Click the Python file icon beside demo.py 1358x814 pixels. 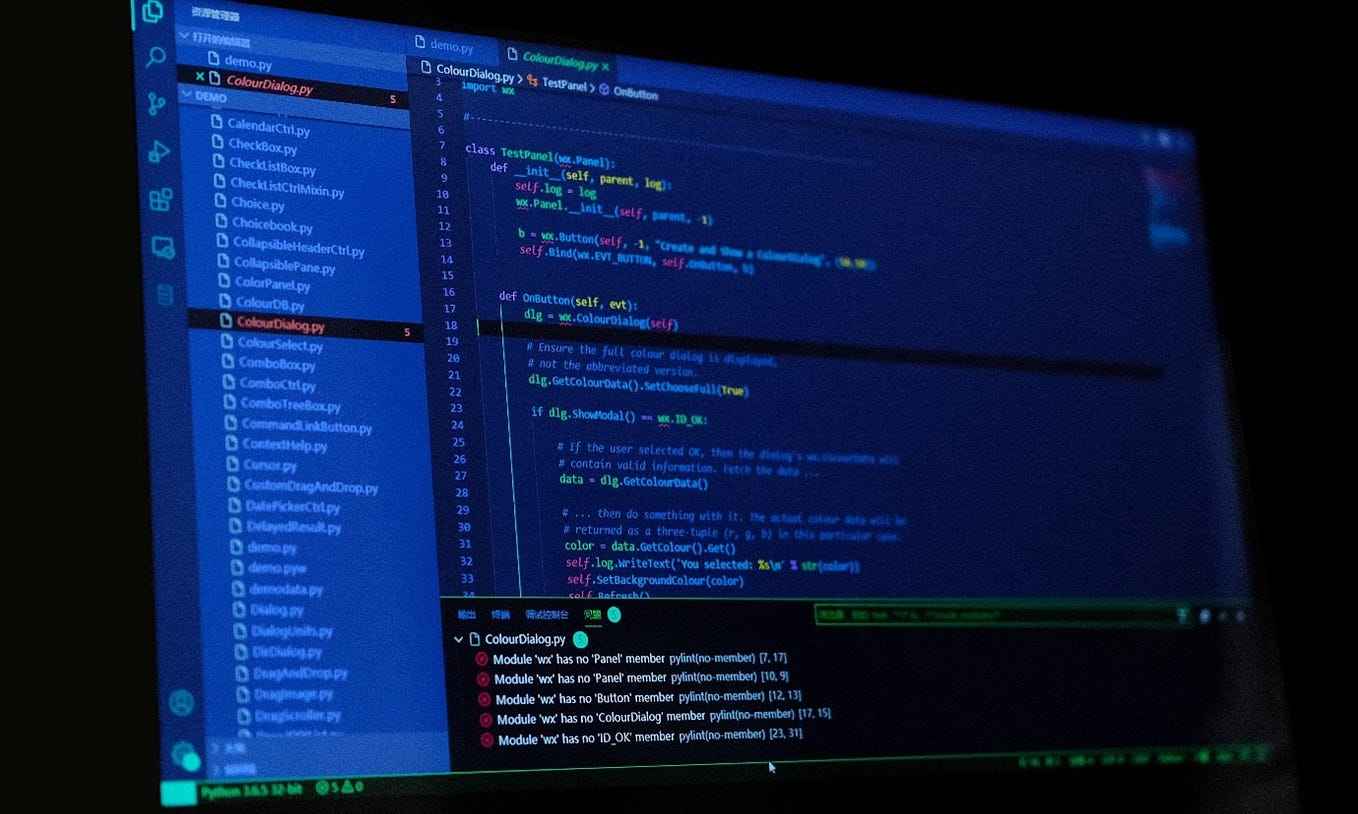(x=216, y=59)
